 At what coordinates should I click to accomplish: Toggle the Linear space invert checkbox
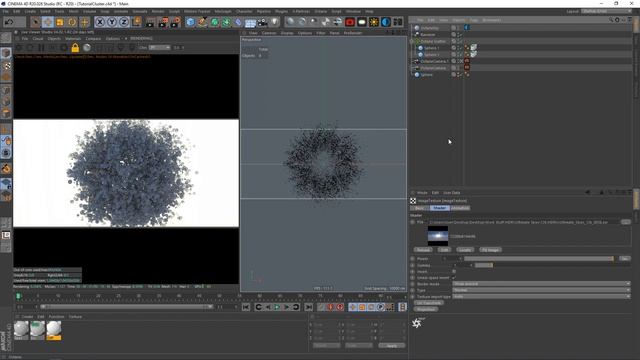(454, 278)
